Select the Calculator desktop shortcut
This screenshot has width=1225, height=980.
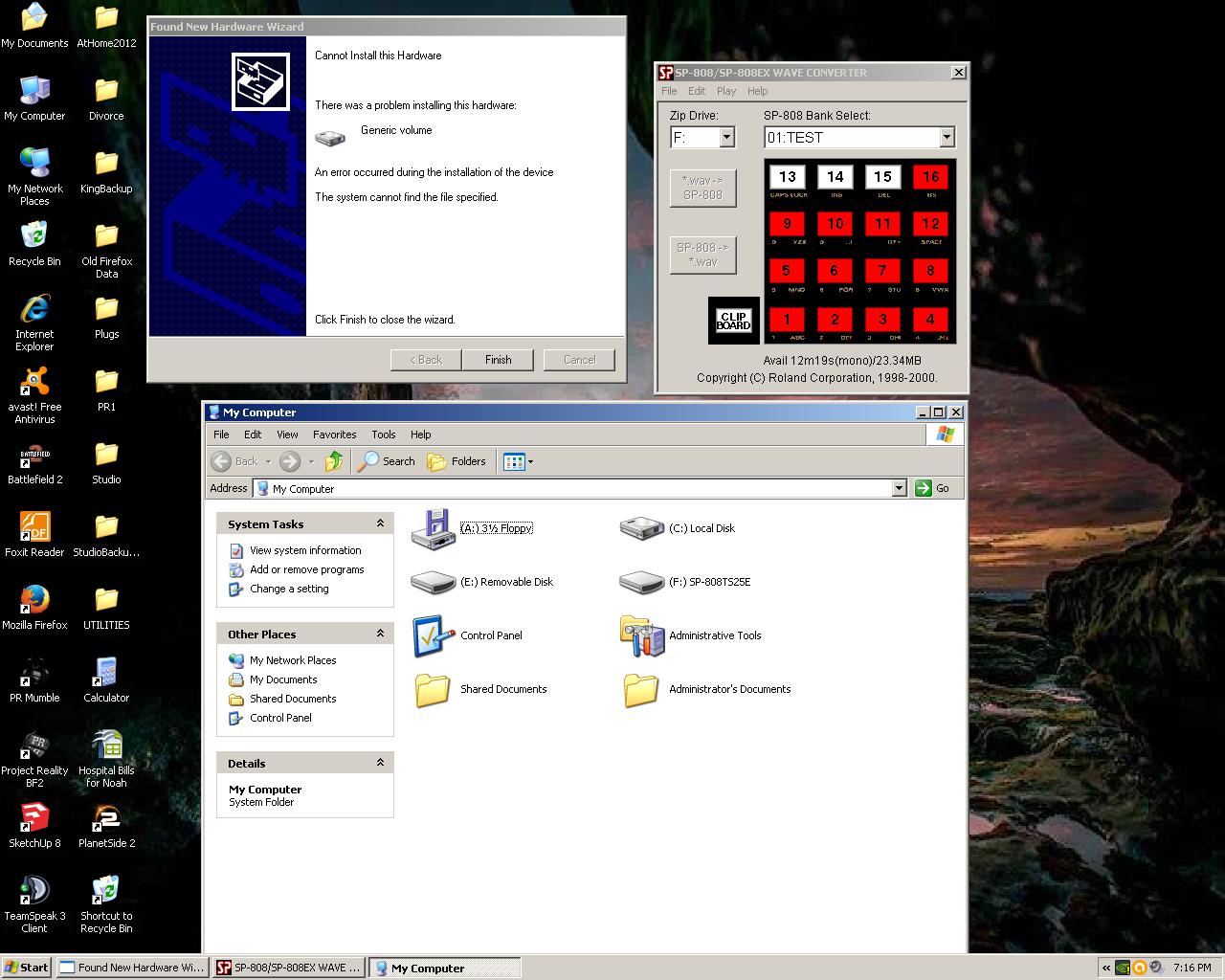(106, 672)
